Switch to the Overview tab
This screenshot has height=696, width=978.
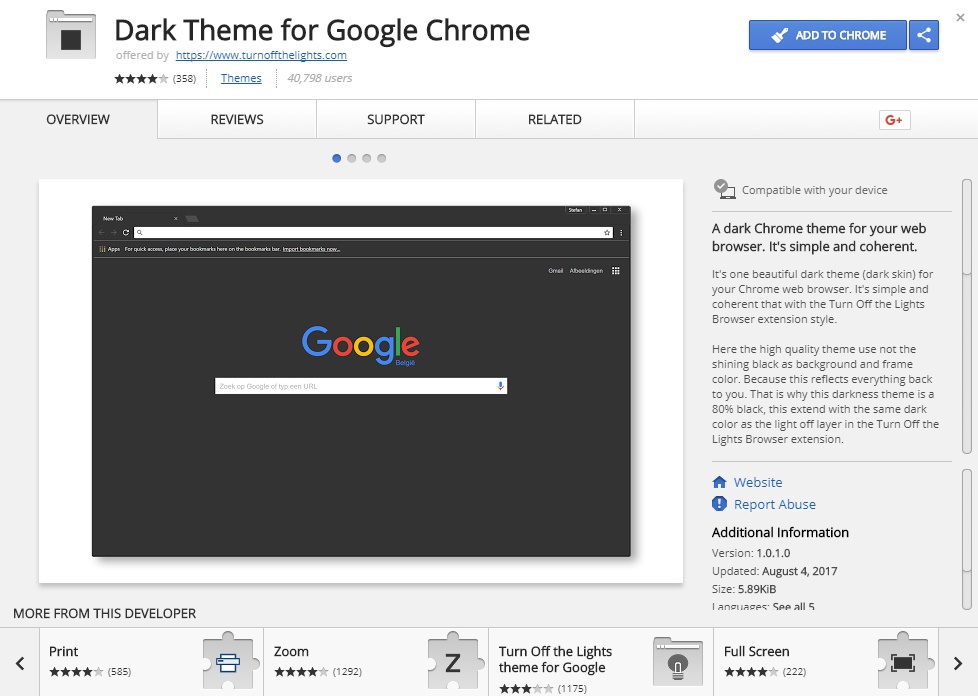[x=78, y=119]
